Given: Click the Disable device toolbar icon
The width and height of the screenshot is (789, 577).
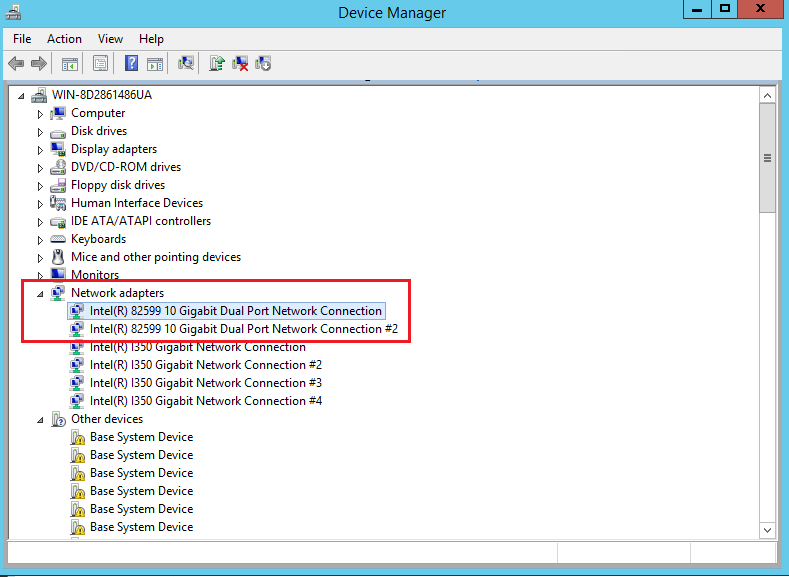Looking at the screenshot, I should (x=263, y=63).
